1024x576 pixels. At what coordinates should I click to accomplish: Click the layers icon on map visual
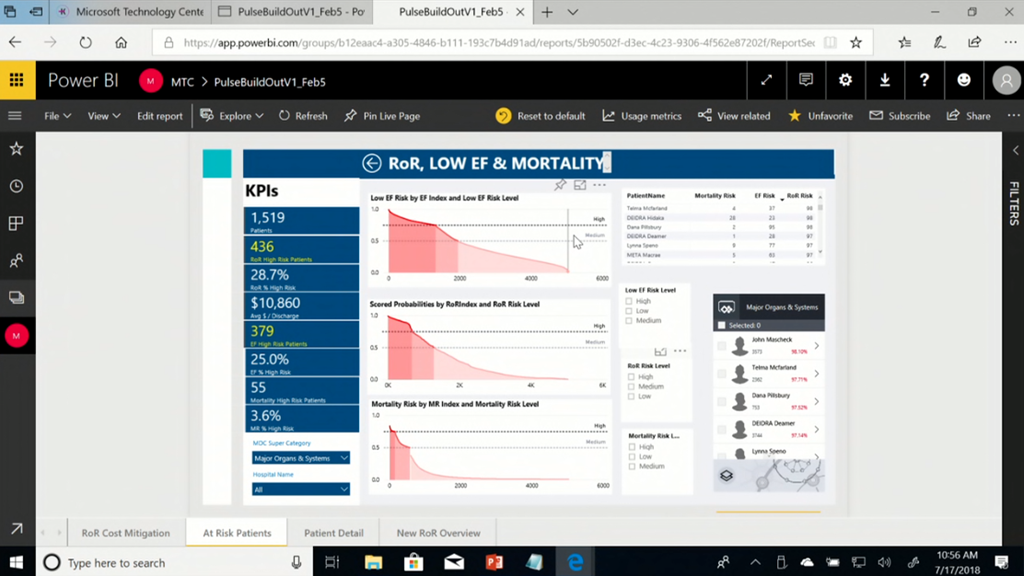(x=726, y=475)
